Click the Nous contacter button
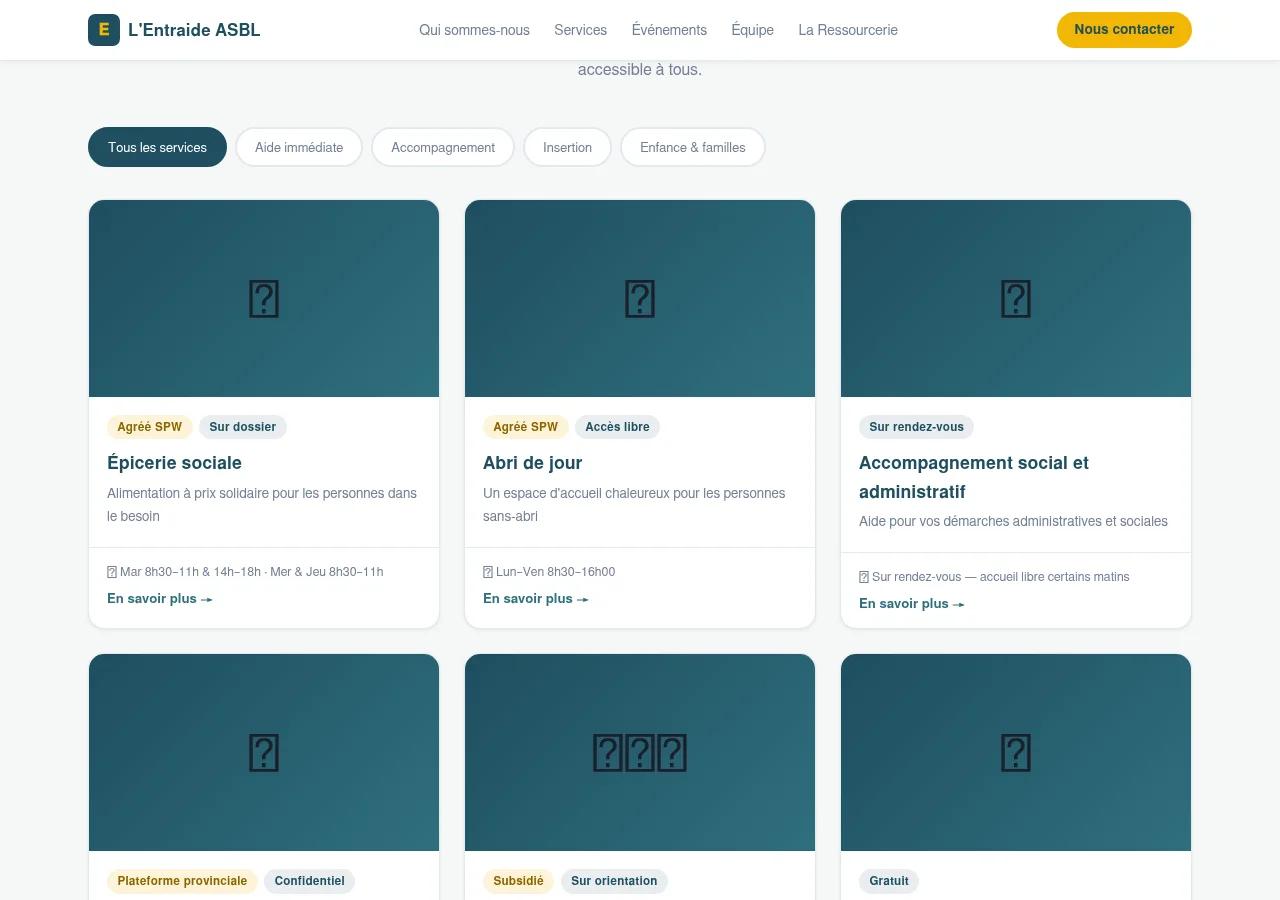Image resolution: width=1280 pixels, height=900 pixels. pyautogui.click(x=1124, y=30)
